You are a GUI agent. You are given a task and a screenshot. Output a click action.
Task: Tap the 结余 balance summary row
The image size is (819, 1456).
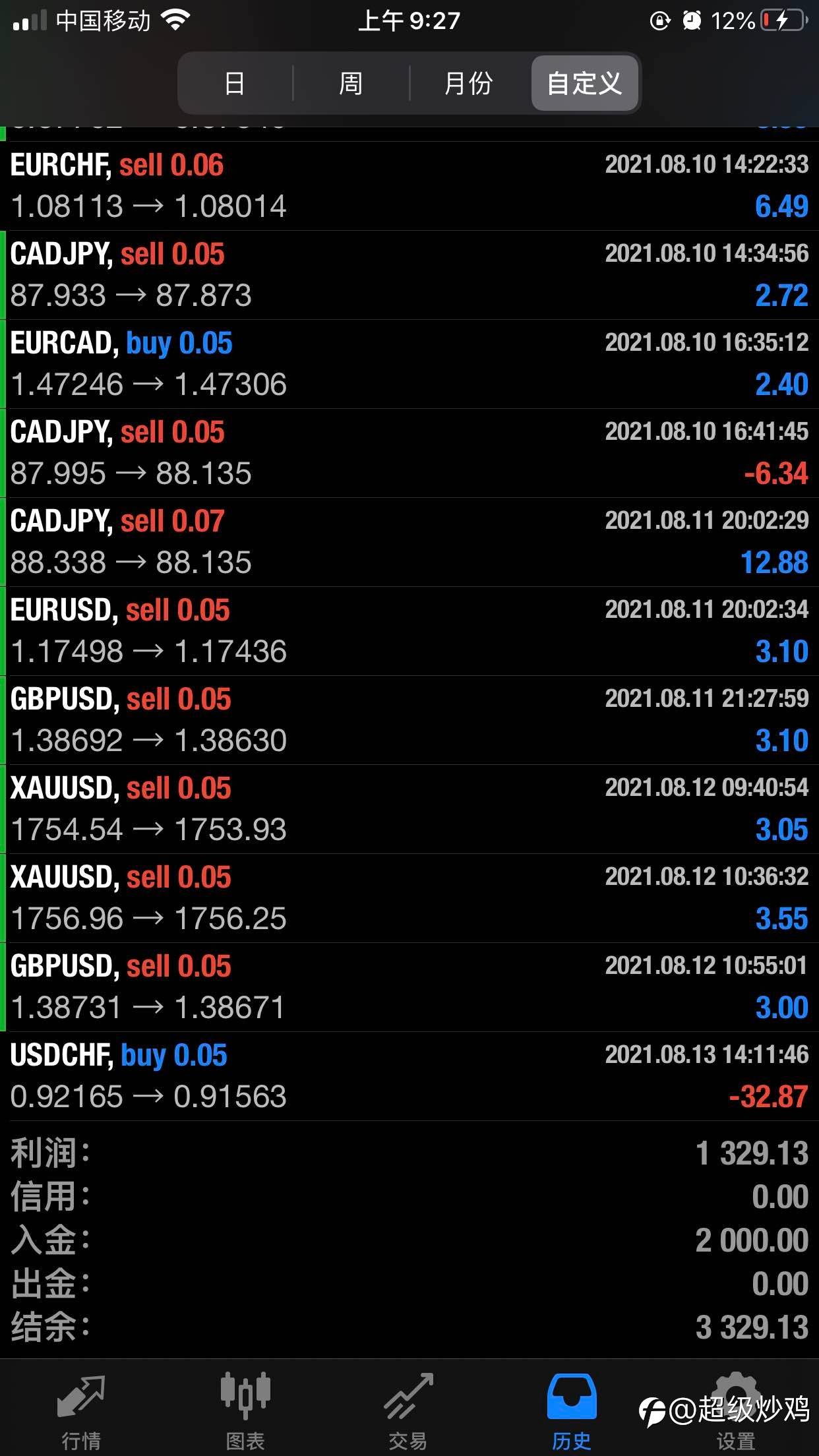pyautogui.click(x=409, y=1327)
